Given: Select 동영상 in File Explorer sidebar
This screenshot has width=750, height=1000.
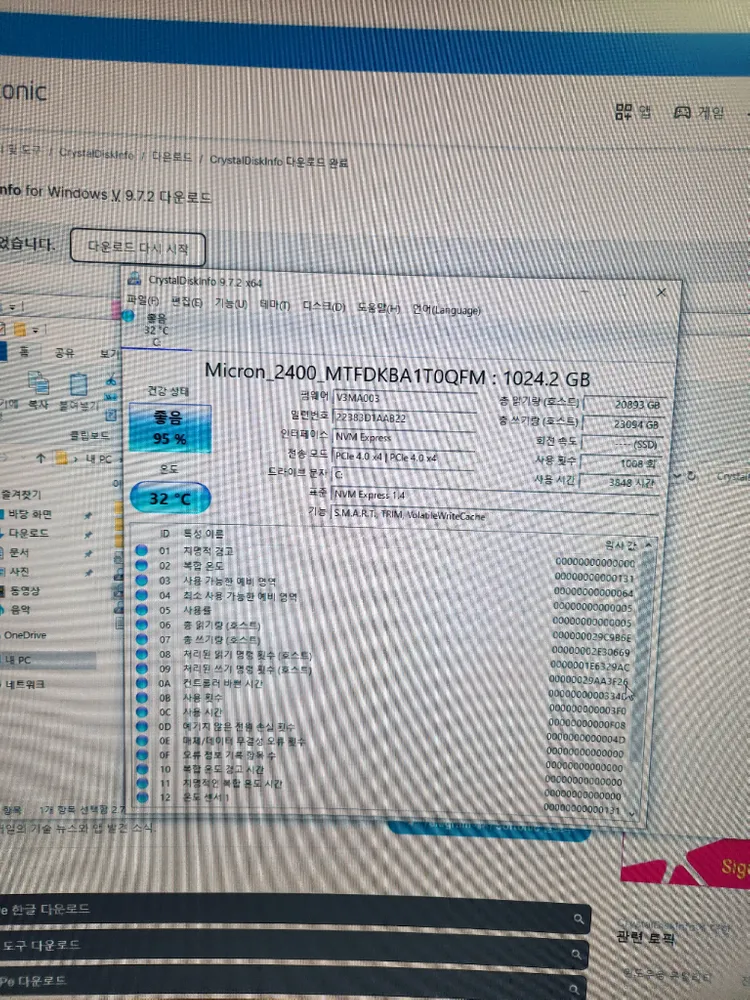Looking at the screenshot, I should tap(24, 591).
